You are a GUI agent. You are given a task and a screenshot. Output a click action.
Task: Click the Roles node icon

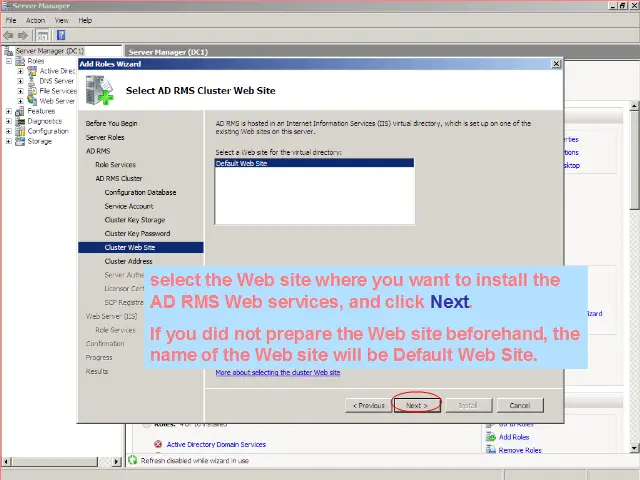(x=20, y=61)
